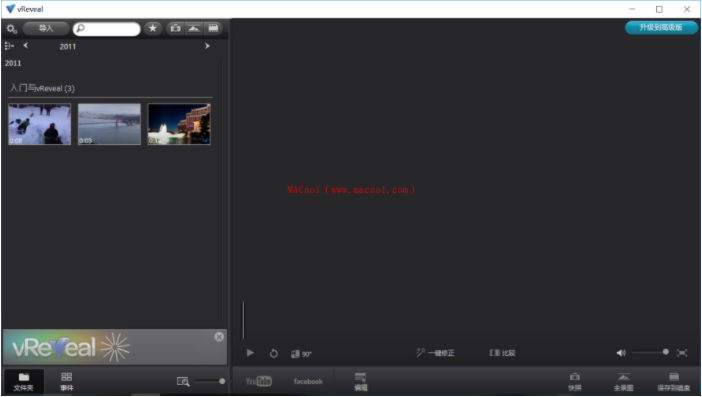Viewport: 702px width, 397px height.
Task: Click the upgrade to premium button
Action: pos(661,28)
